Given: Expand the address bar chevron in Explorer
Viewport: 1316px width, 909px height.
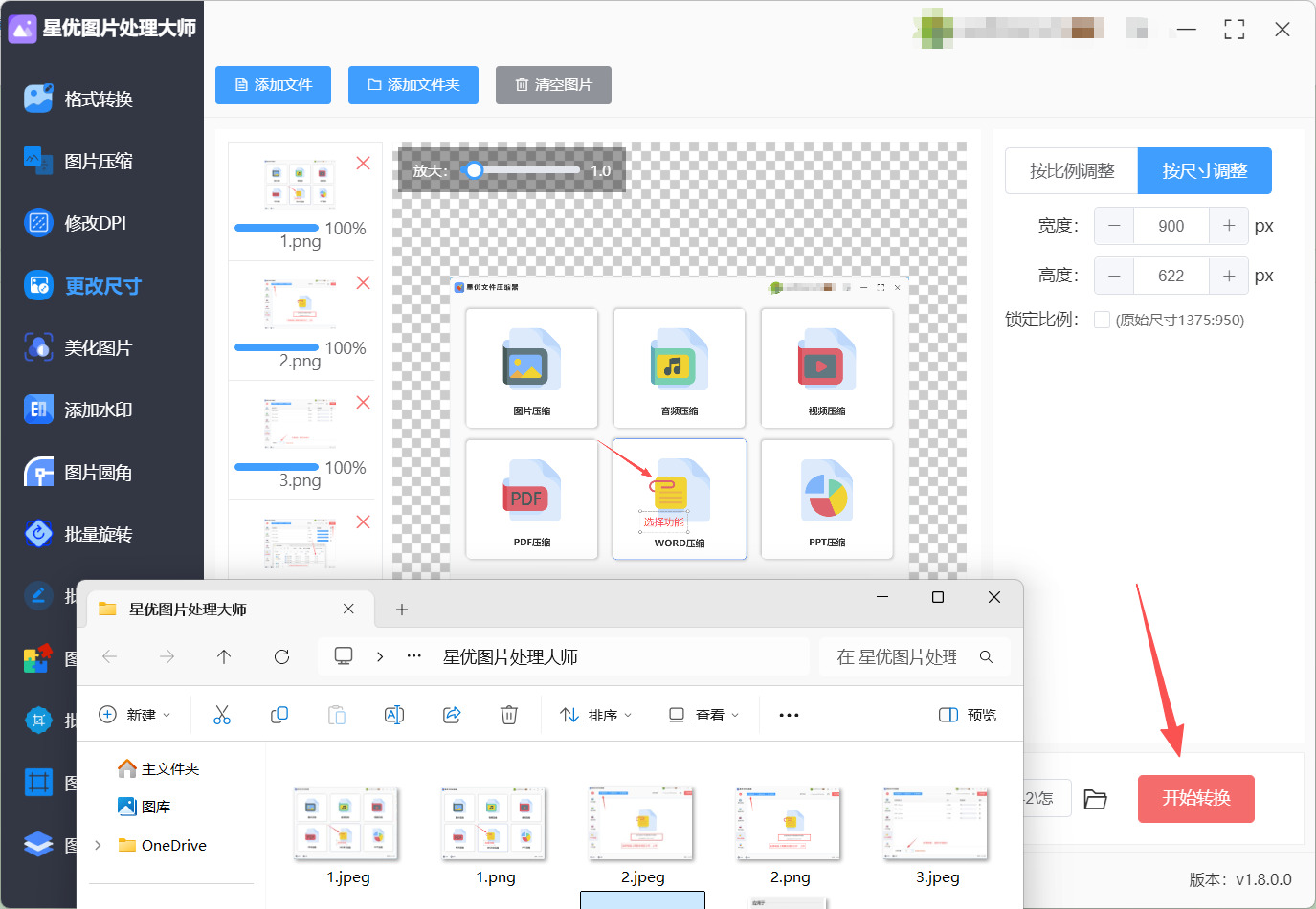Looking at the screenshot, I should pos(380,656).
